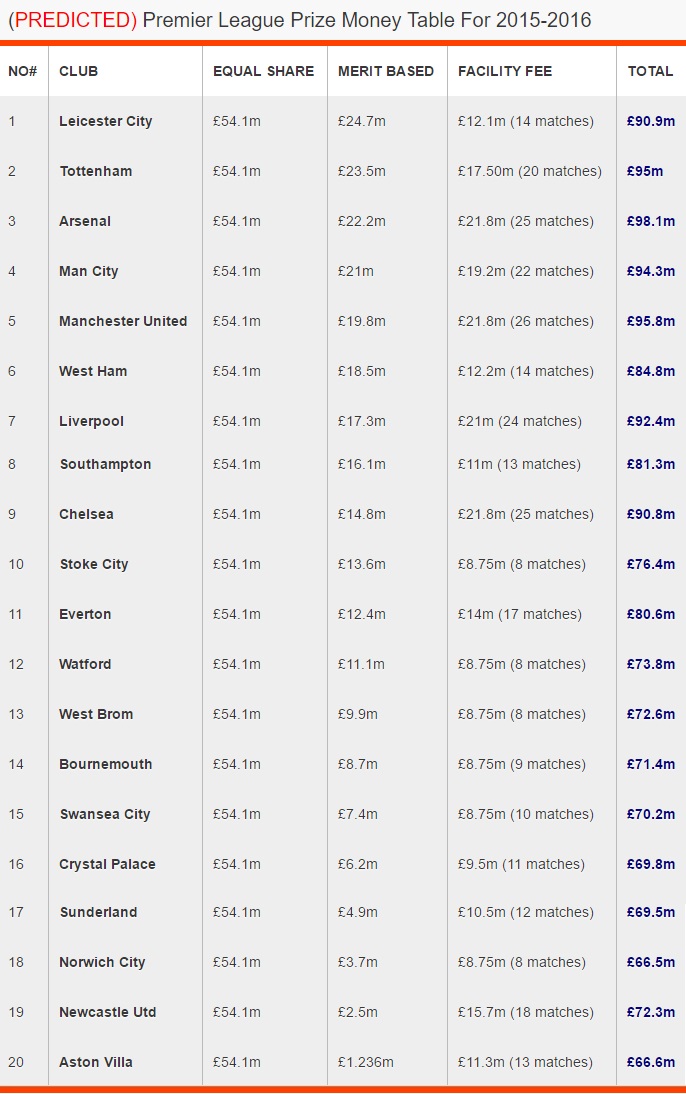The width and height of the screenshot is (686, 1094).
Task: Click the CLUB column header
Action: 78,71
